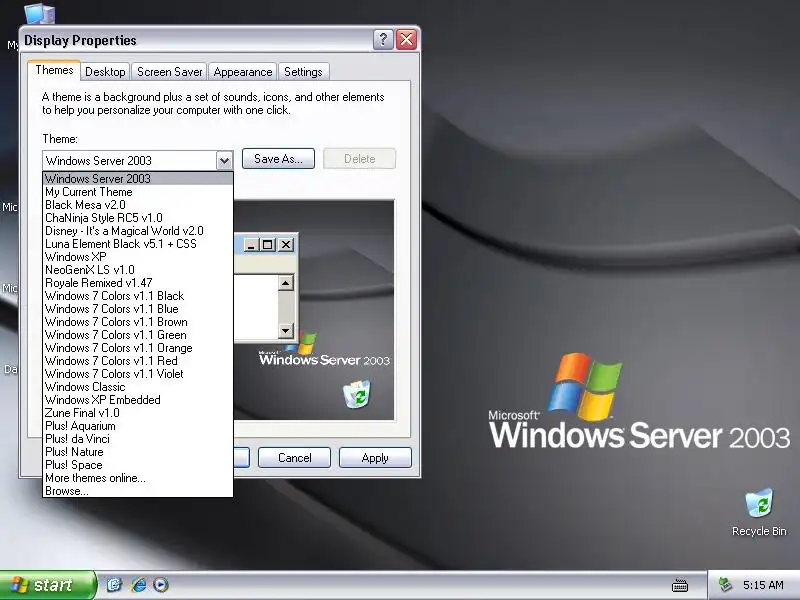This screenshot has width=800, height=600.
Task: Open the Start menu
Action: pyautogui.click(x=47, y=585)
